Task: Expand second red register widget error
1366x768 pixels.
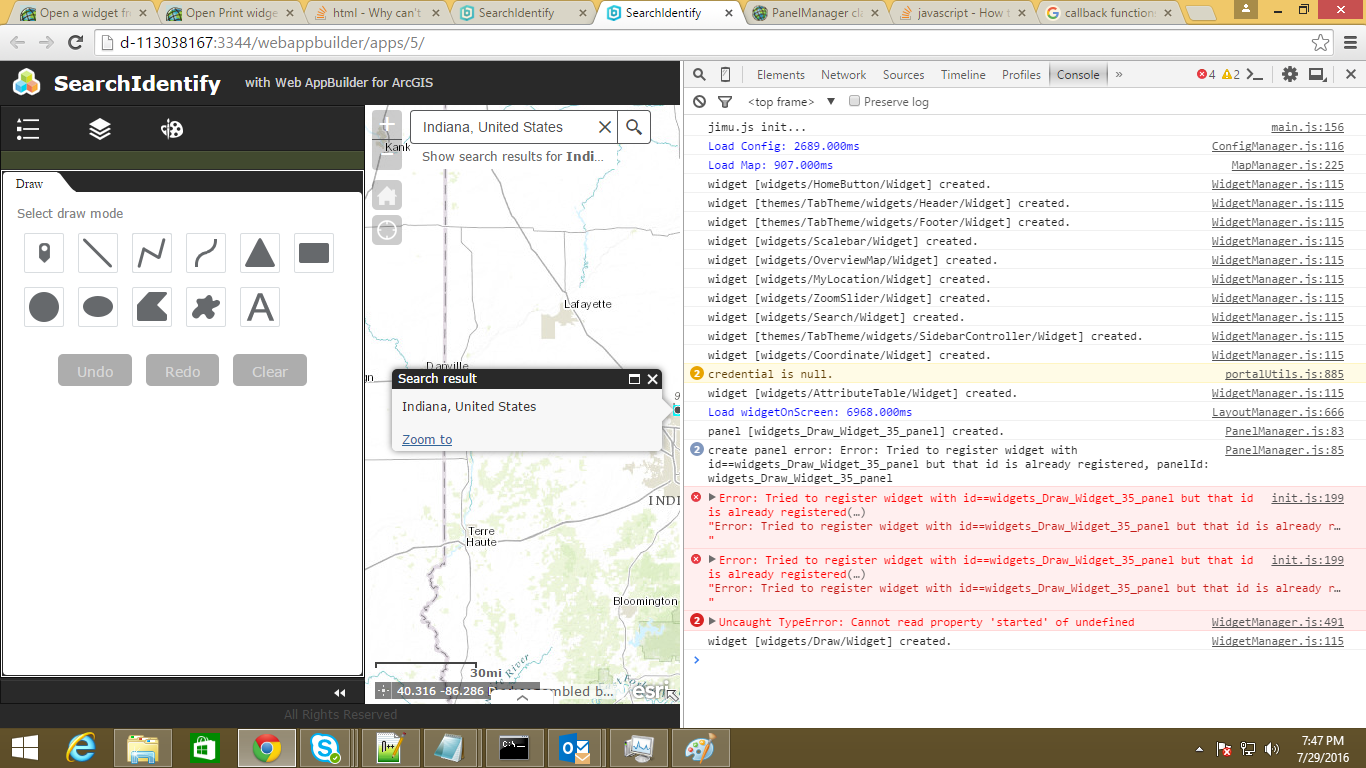Action: point(712,560)
